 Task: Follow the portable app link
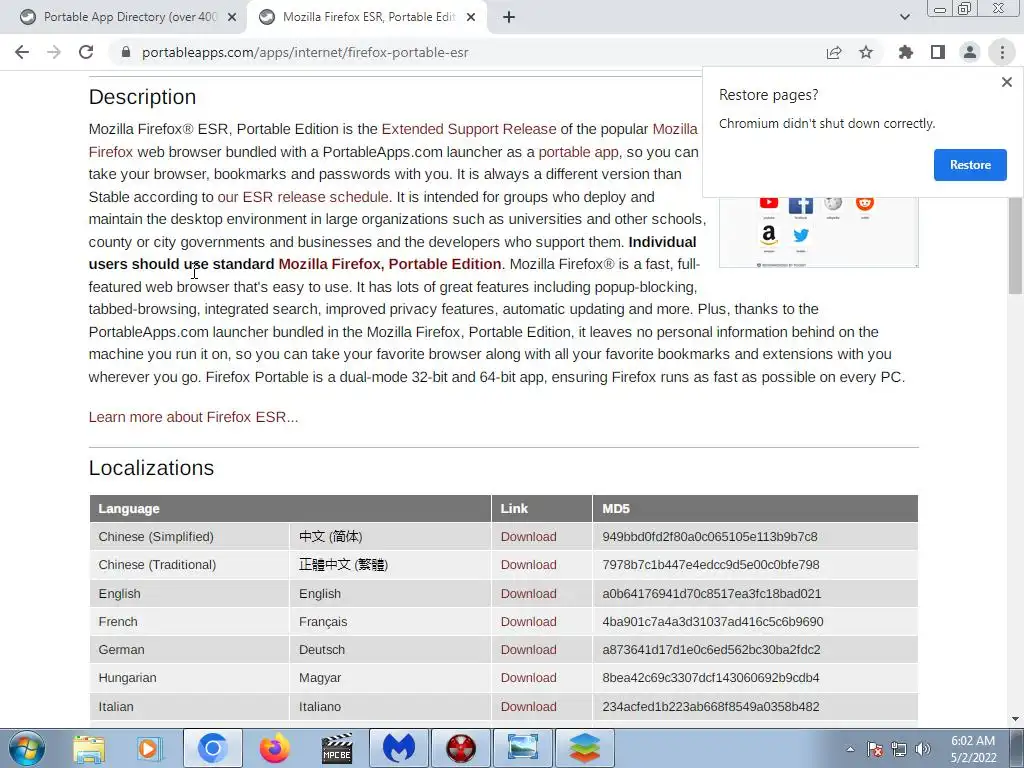click(578, 152)
